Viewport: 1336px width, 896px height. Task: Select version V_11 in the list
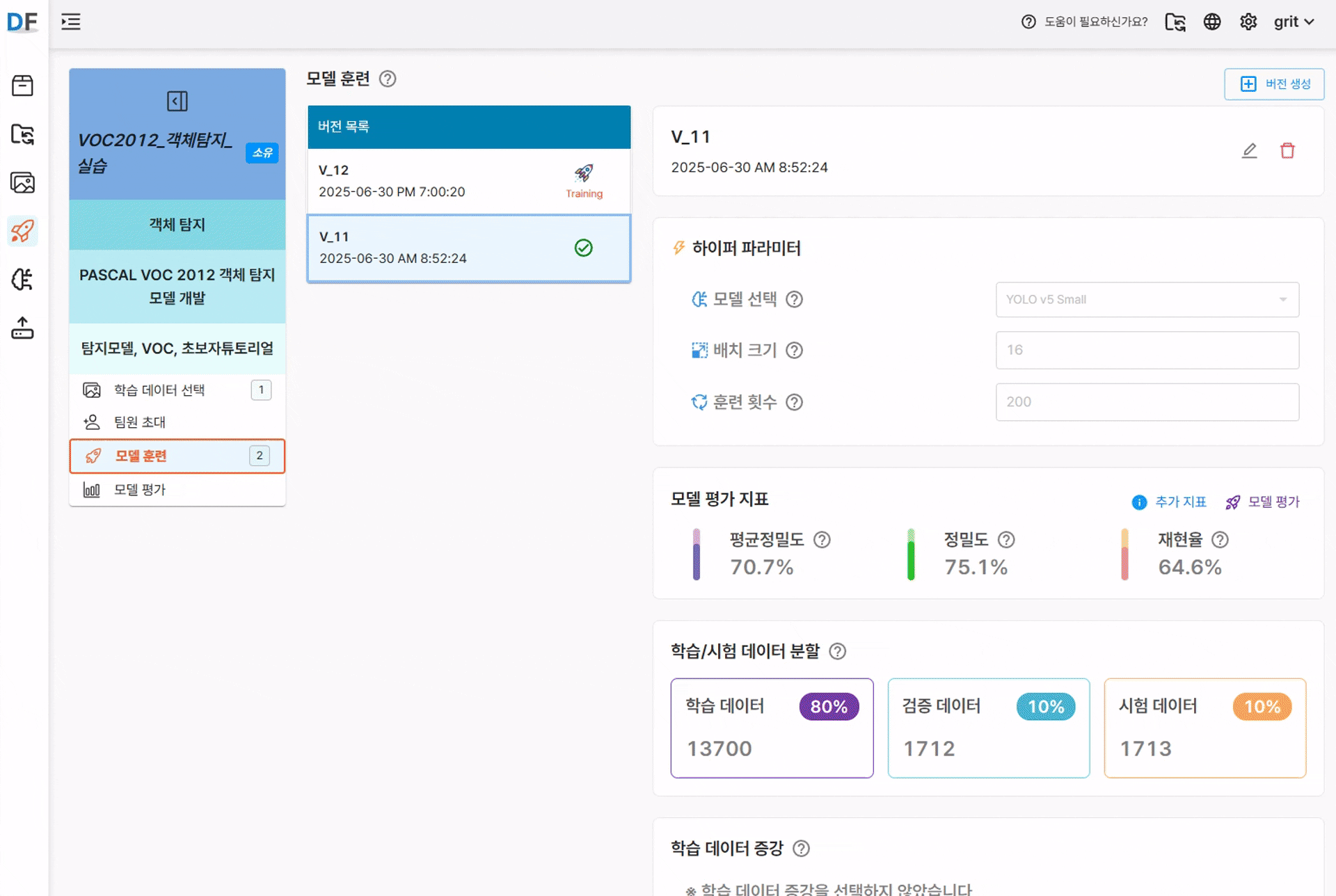tap(469, 248)
